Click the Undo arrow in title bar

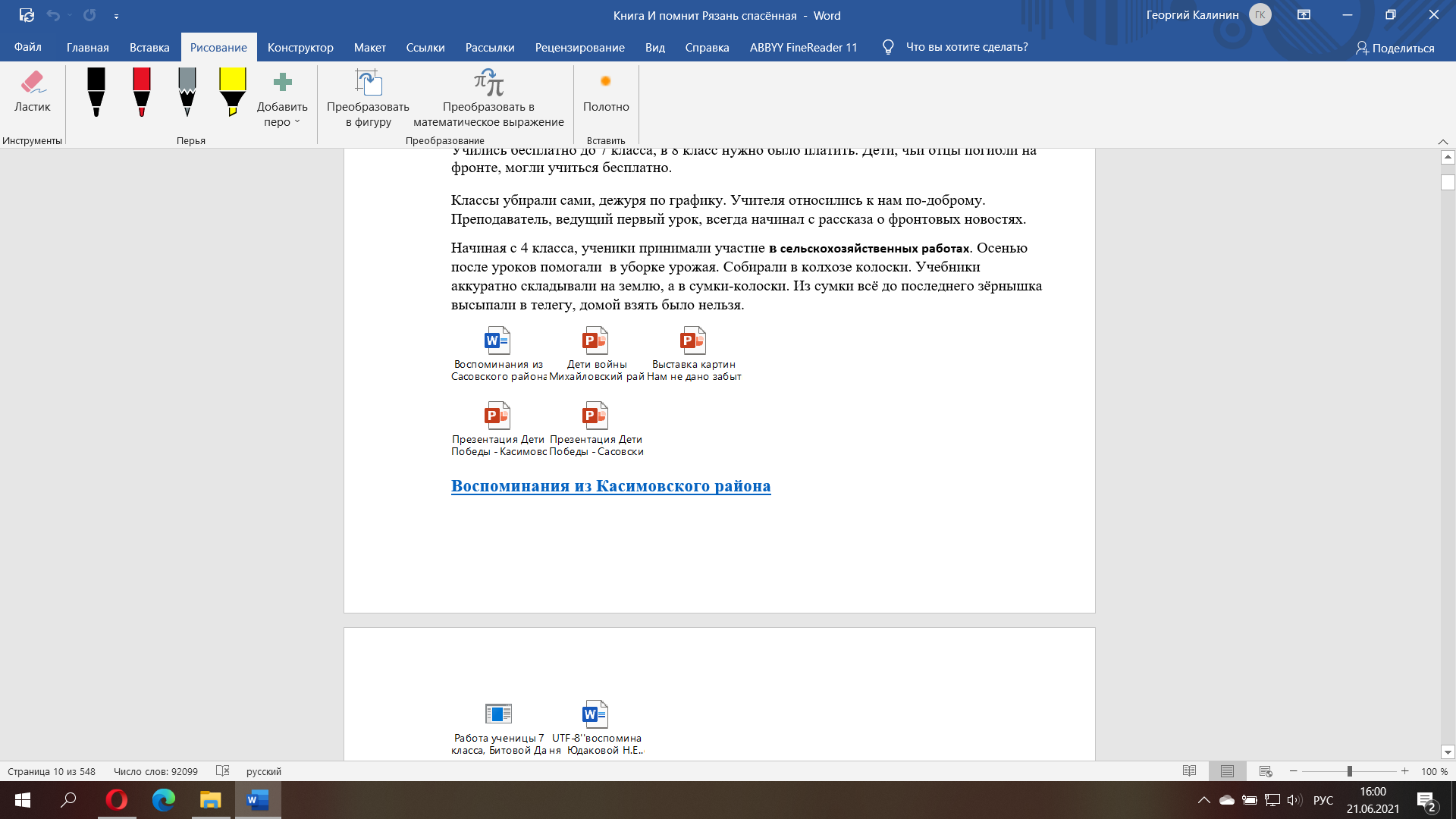53,15
